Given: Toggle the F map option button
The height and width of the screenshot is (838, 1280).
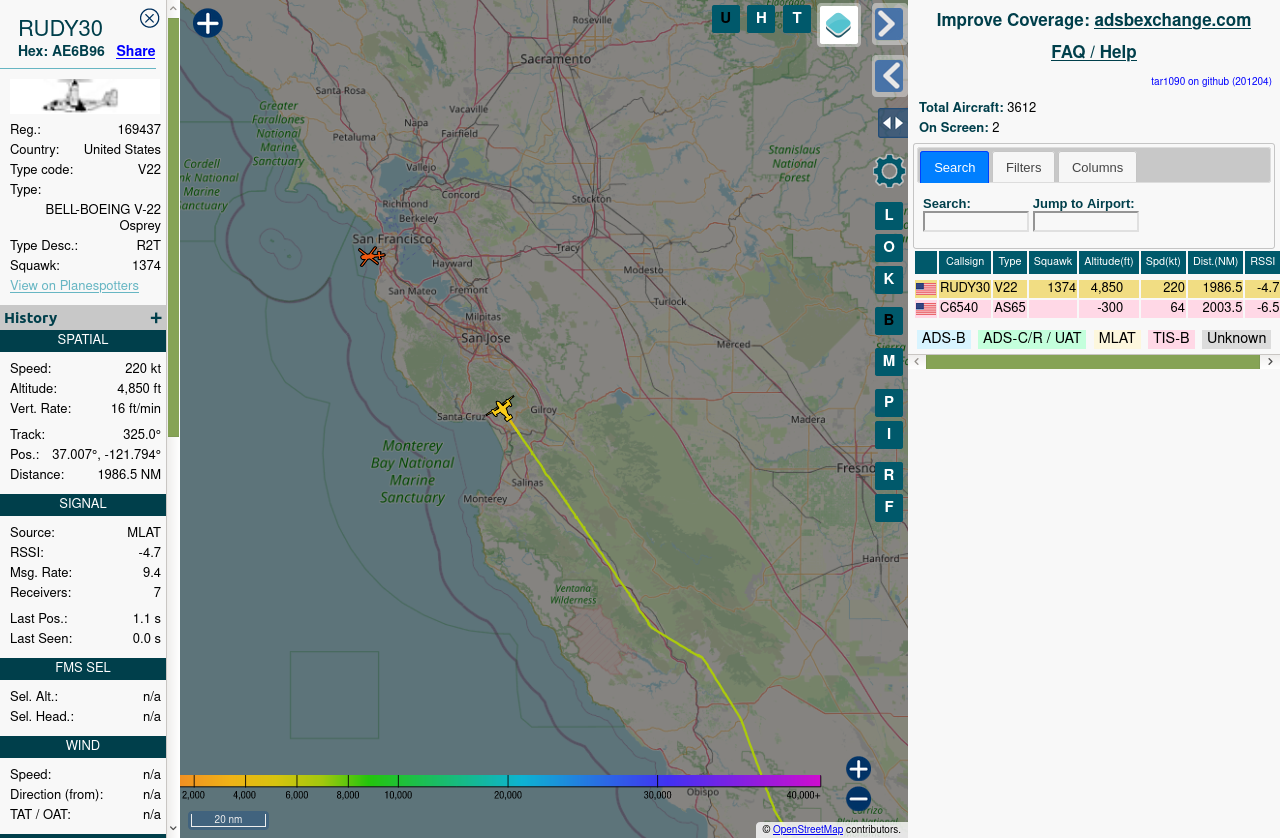Looking at the screenshot, I should click(x=889, y=508).
